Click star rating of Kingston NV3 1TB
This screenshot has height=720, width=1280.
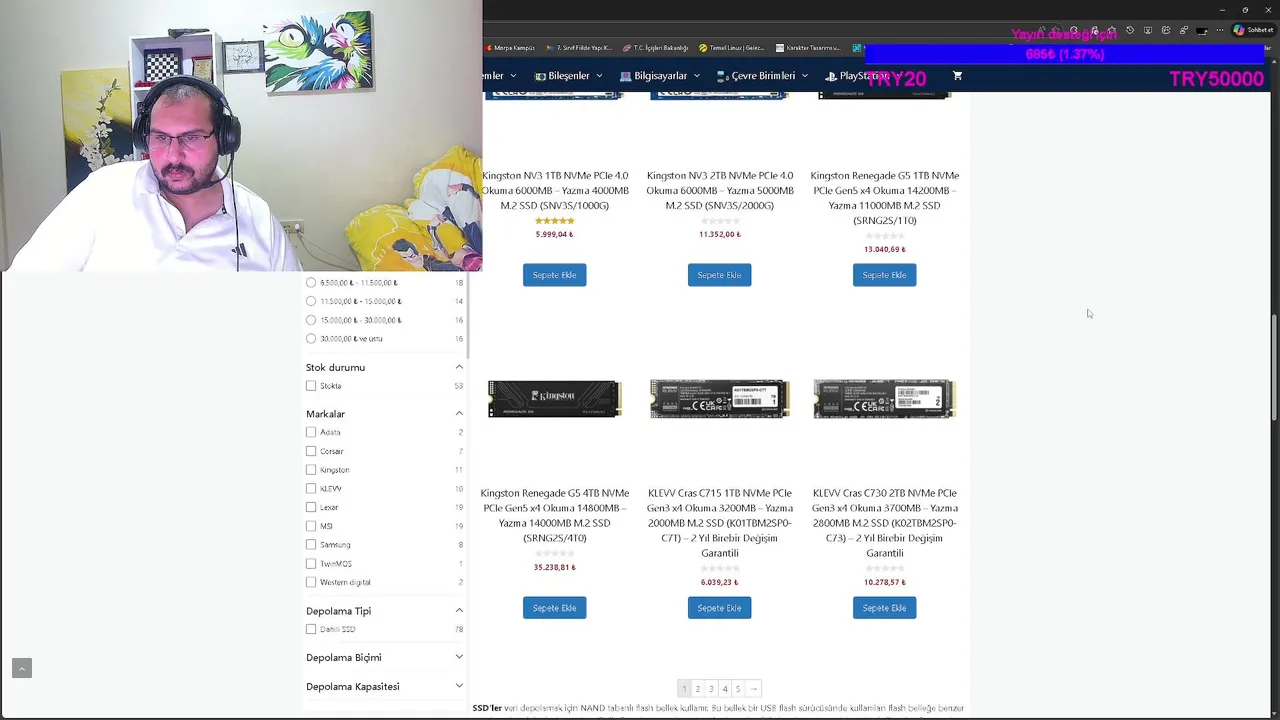point(555,221)
